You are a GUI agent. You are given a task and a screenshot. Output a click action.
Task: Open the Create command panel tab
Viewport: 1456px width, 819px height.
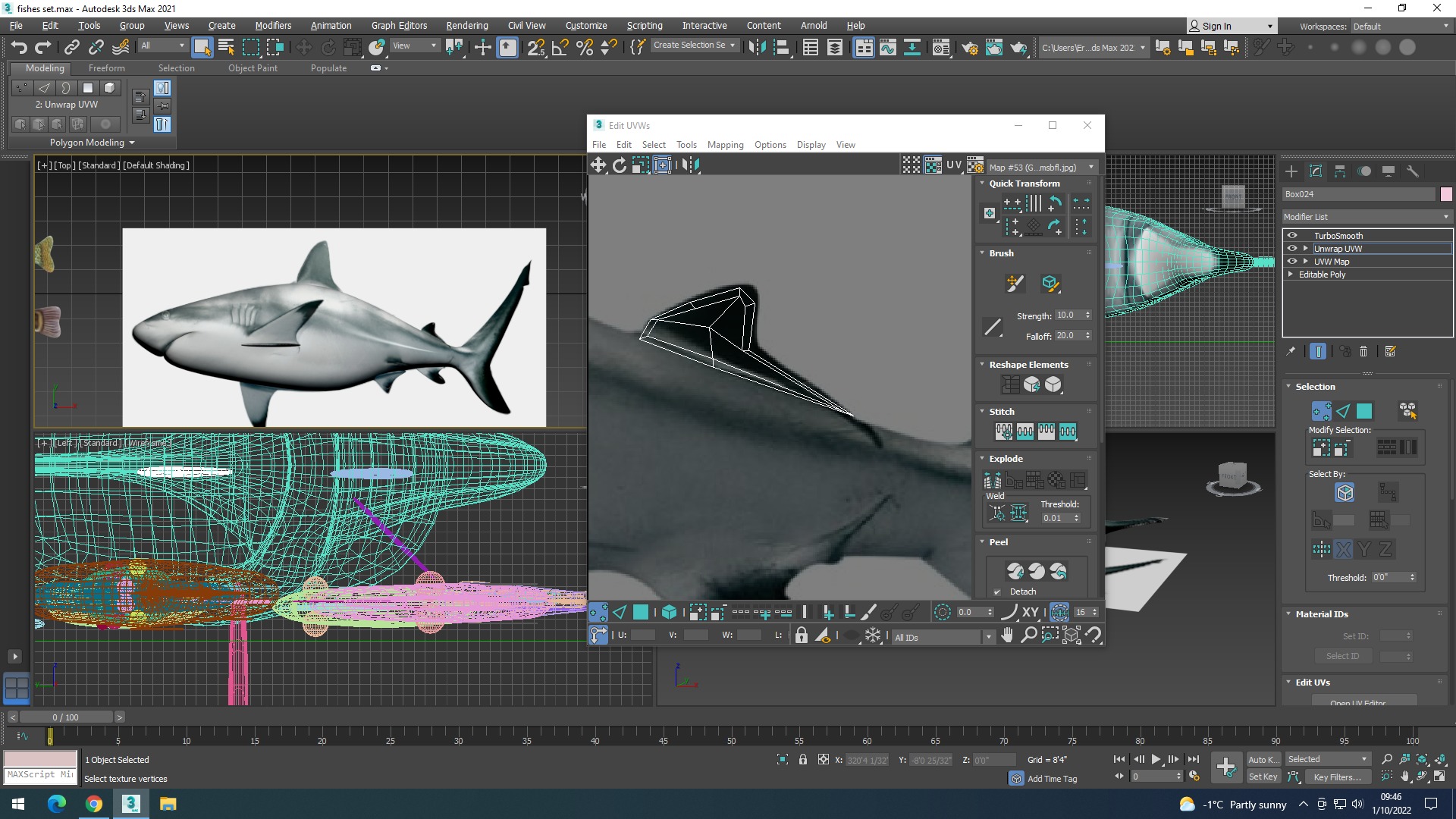[x=1291, y=171]
